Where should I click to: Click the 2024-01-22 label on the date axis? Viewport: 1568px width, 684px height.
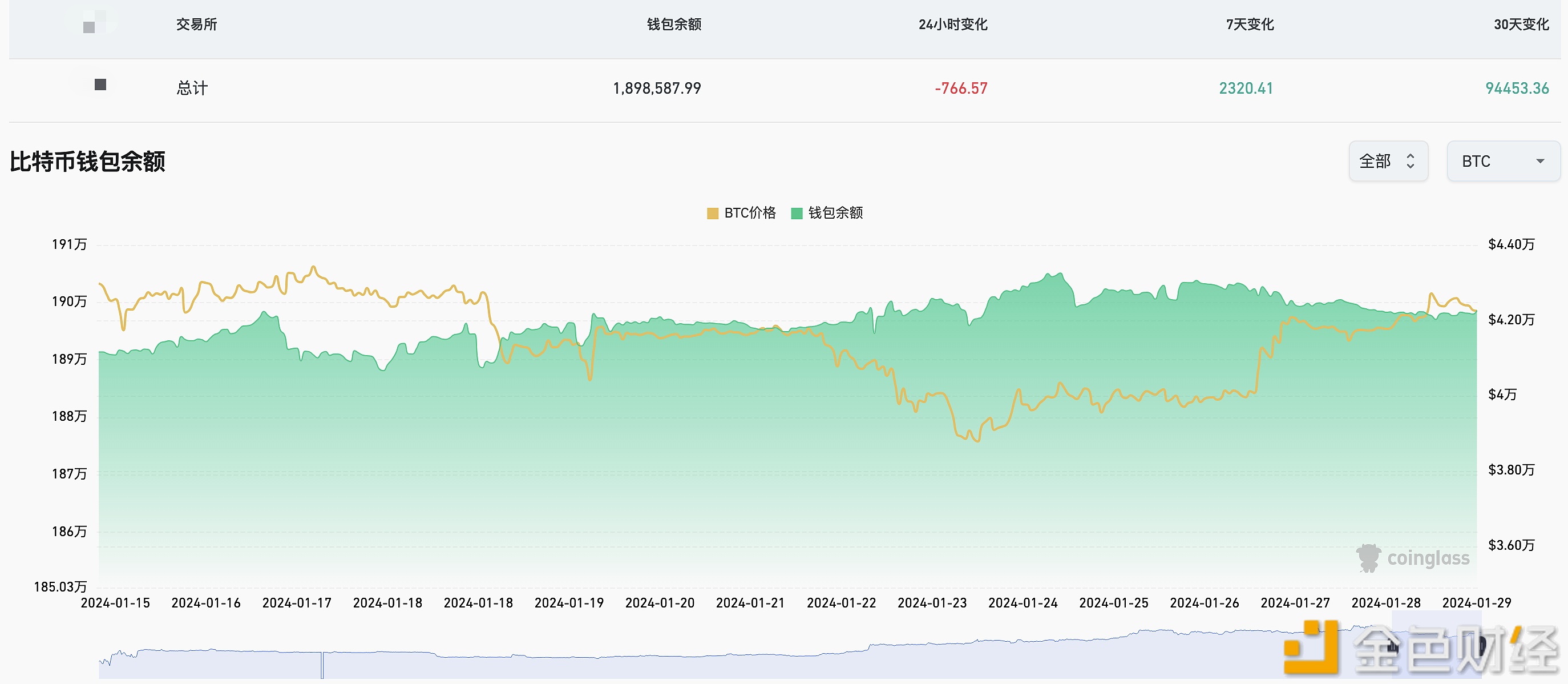(842, 602)
